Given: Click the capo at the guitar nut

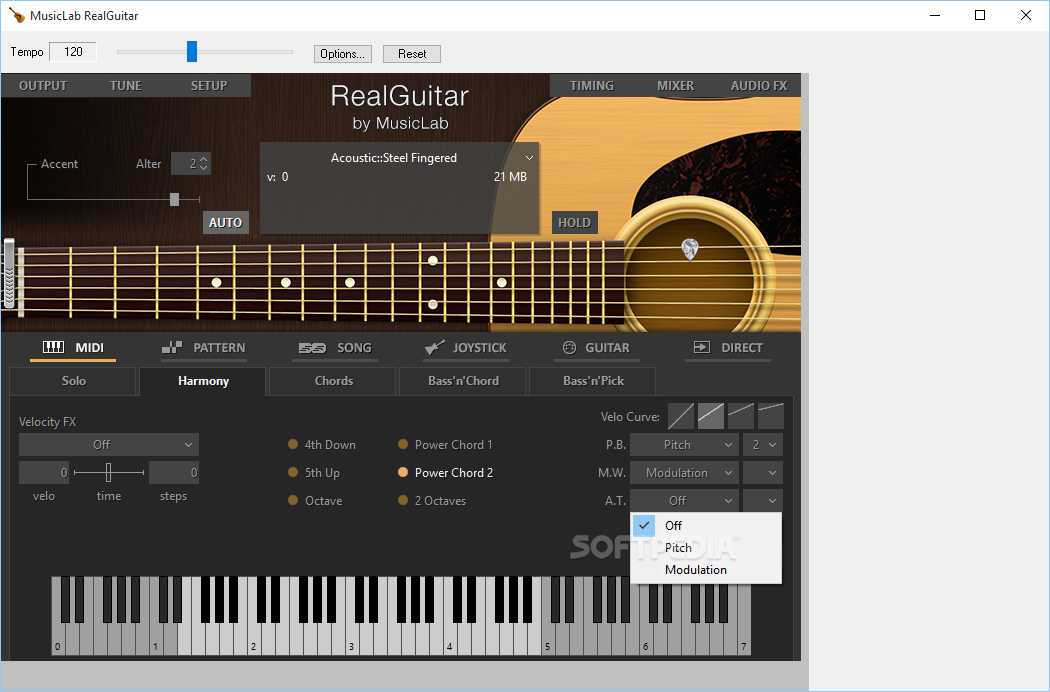Looking at the screenshot, I should [9, 273].
